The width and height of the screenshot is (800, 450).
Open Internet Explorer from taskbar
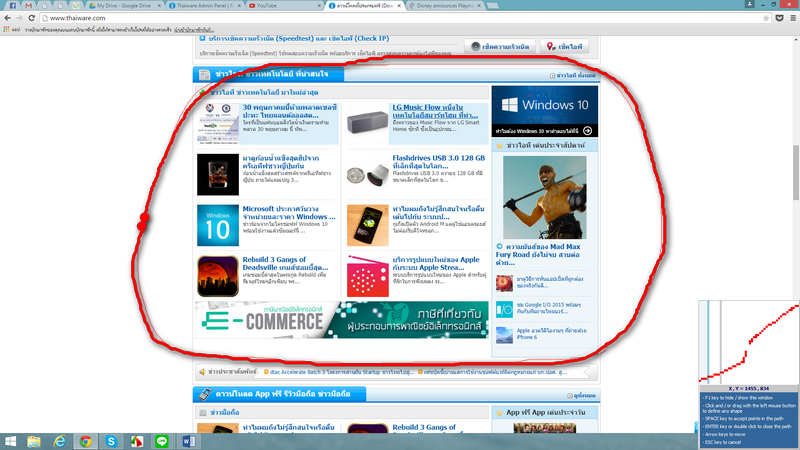coord(60,441)
